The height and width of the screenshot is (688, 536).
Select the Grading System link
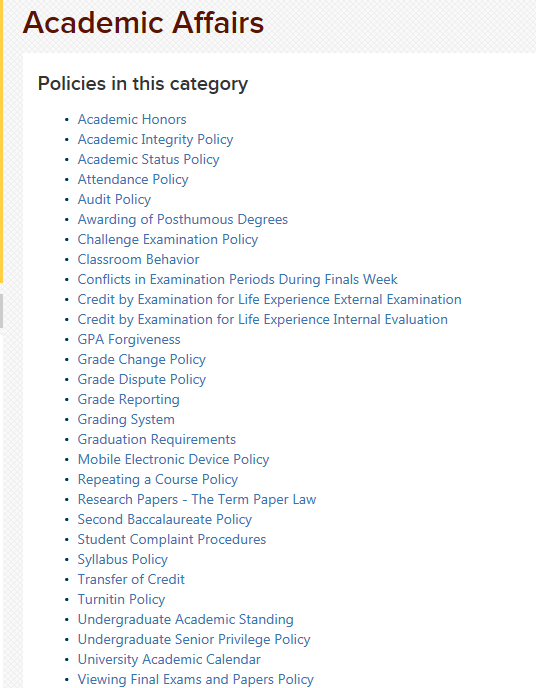pyautogui.click(x=126, y=419)
